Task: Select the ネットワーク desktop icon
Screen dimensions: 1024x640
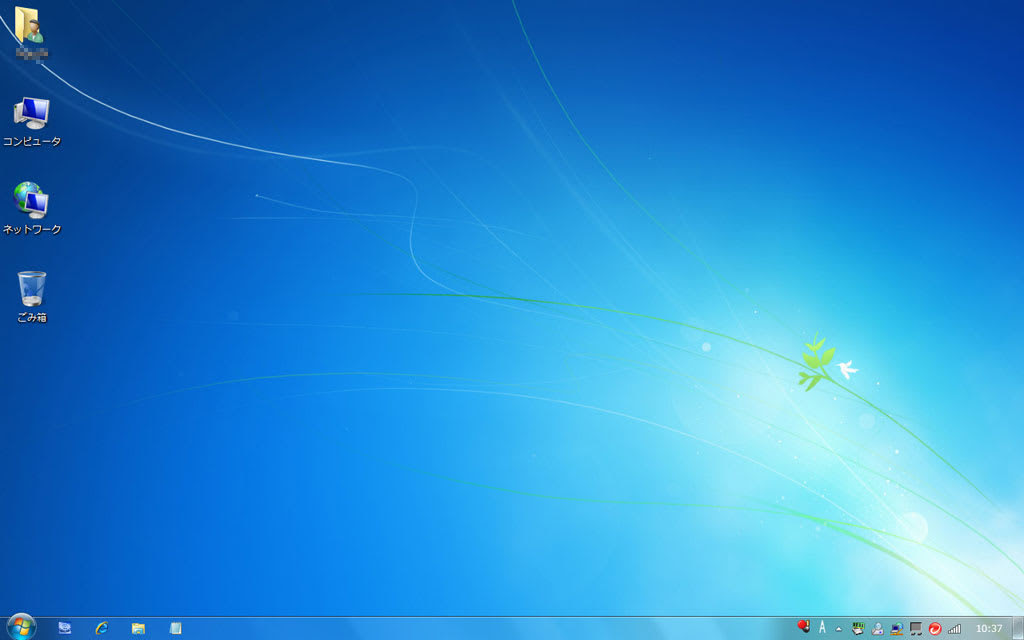Action: click(31, 208)
